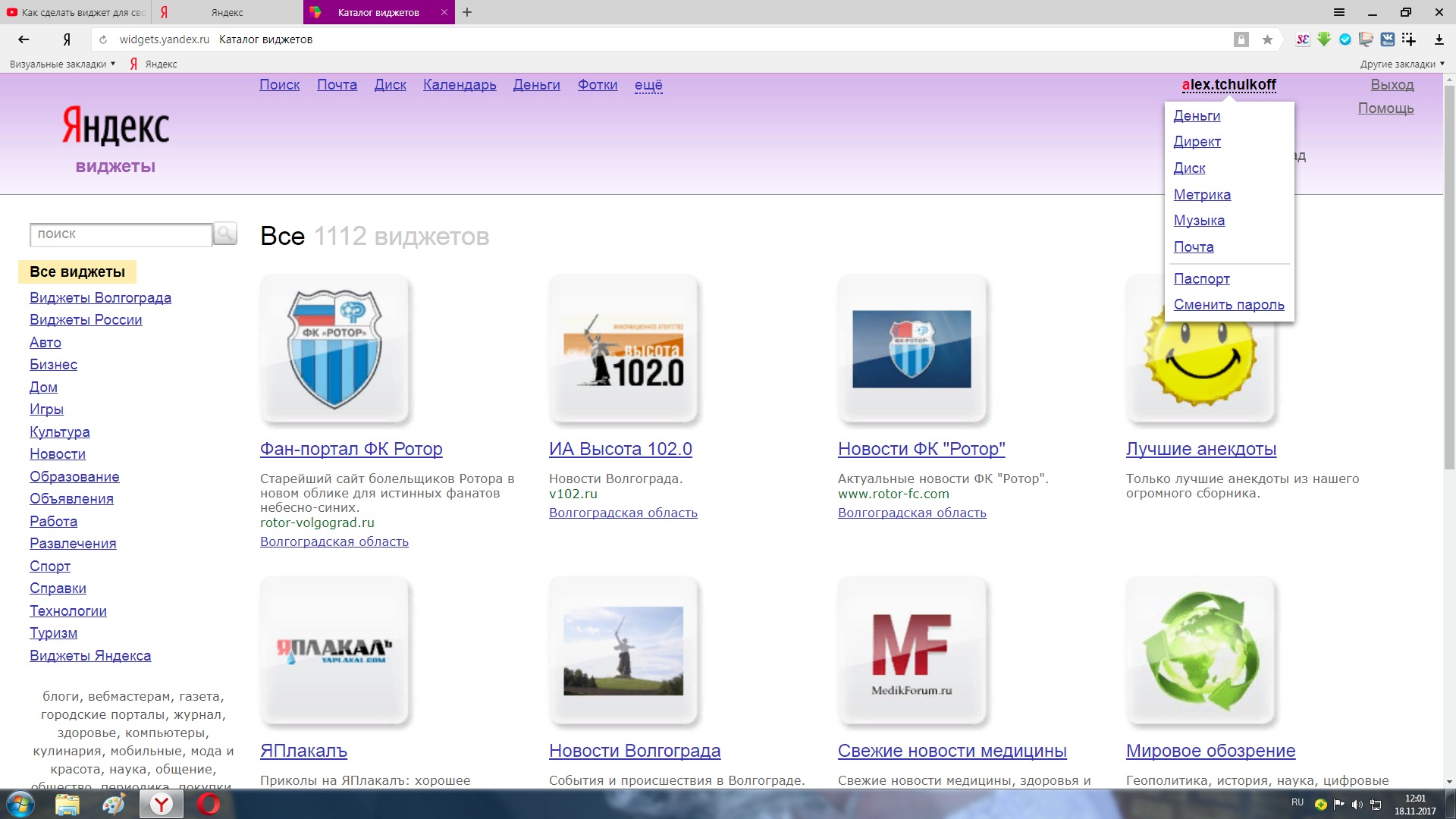
Task: Open the browser hamburger menu
Action: tap(1339, 12)
